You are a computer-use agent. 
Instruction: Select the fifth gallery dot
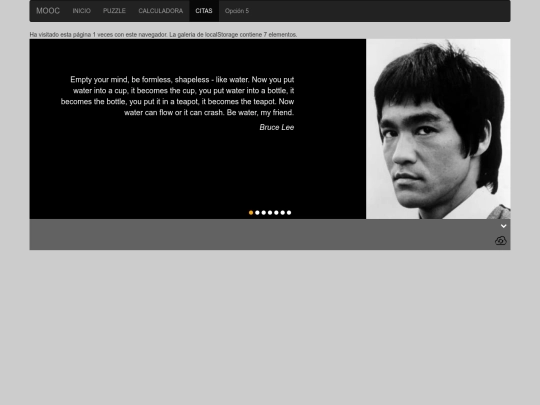point(276,212)
